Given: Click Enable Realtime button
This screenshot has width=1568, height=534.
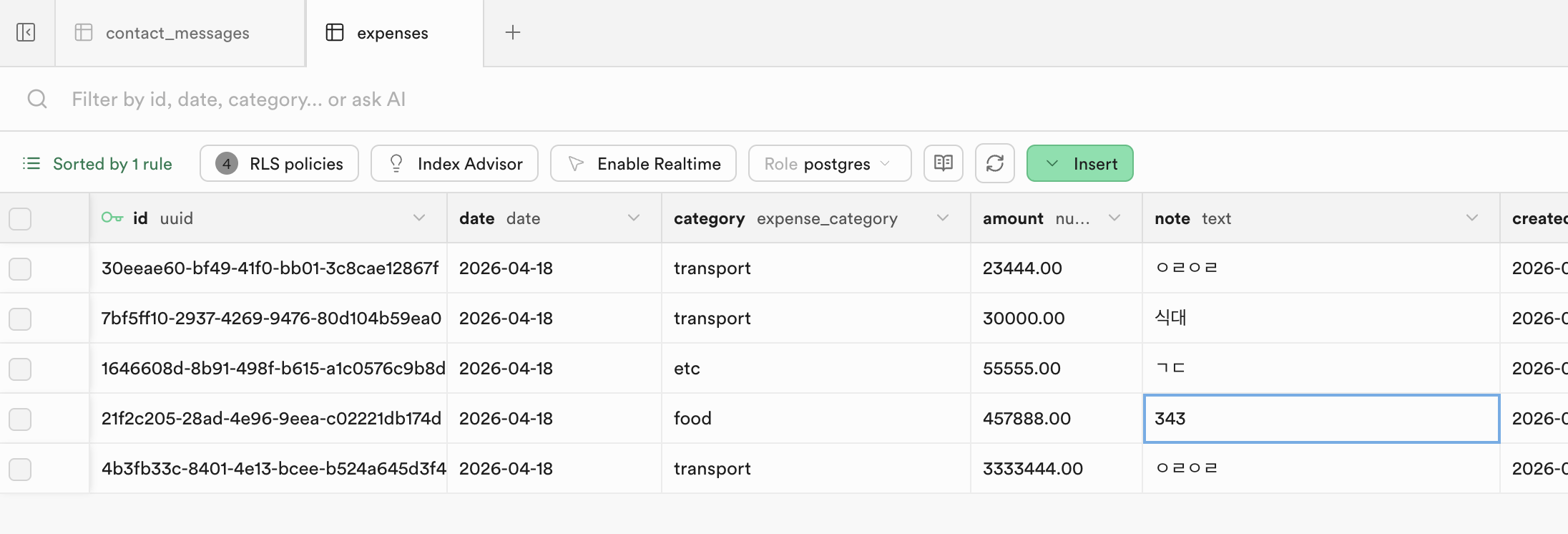Looking at the screenshot, I should (x=643, y=163).
